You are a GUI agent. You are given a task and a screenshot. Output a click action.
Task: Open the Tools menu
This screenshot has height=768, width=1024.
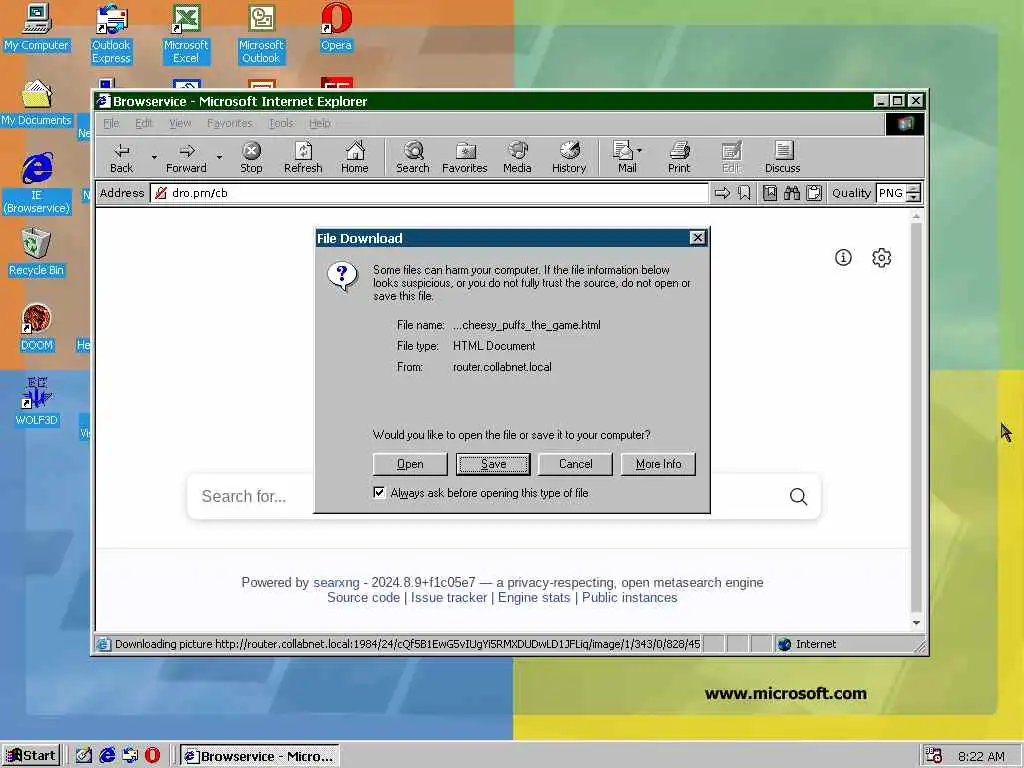click(281, 123)
